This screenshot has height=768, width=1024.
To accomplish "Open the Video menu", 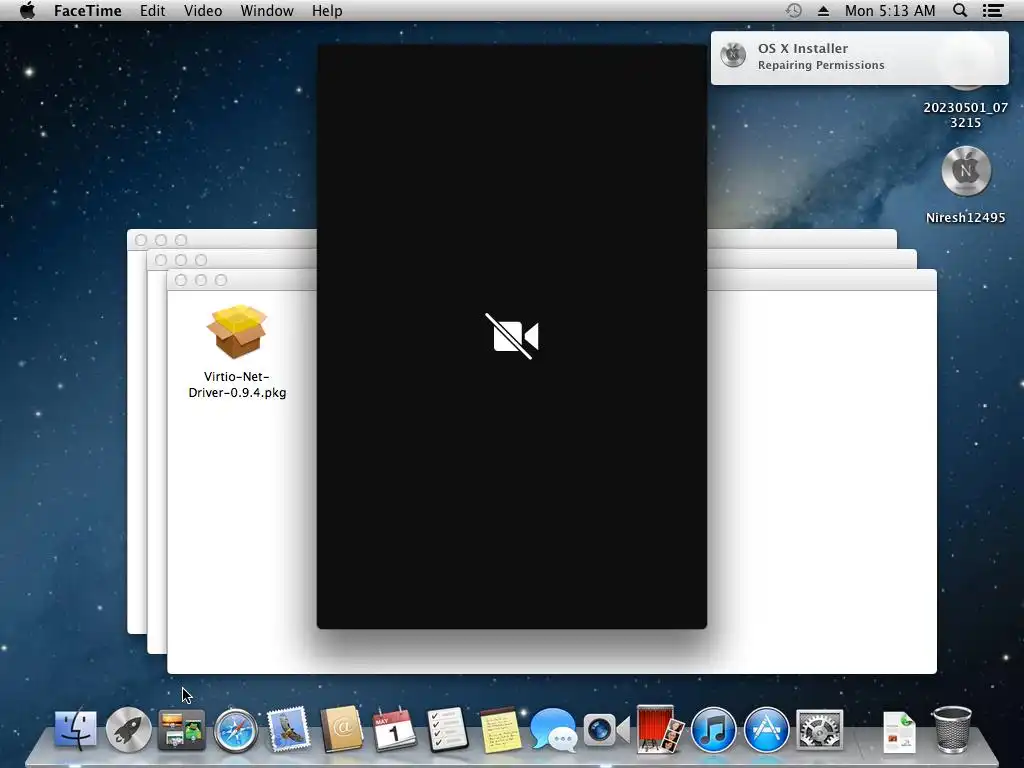I will pyautogui.click(x=202, y=11).
